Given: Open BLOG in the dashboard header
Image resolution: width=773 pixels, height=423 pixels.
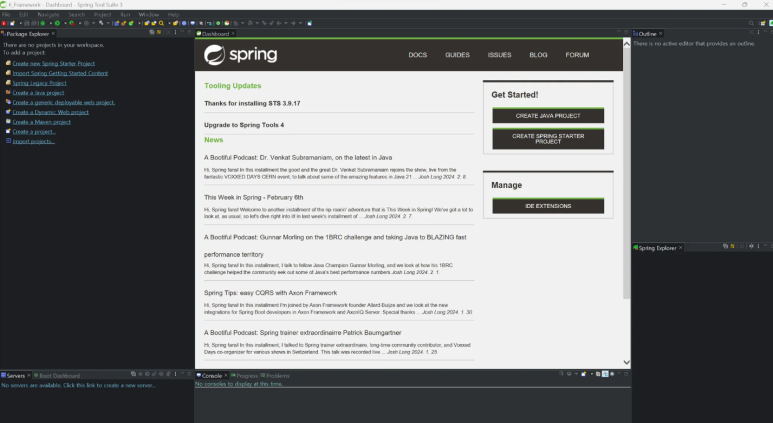Looking at the screenshot, I should click(538, 55).
